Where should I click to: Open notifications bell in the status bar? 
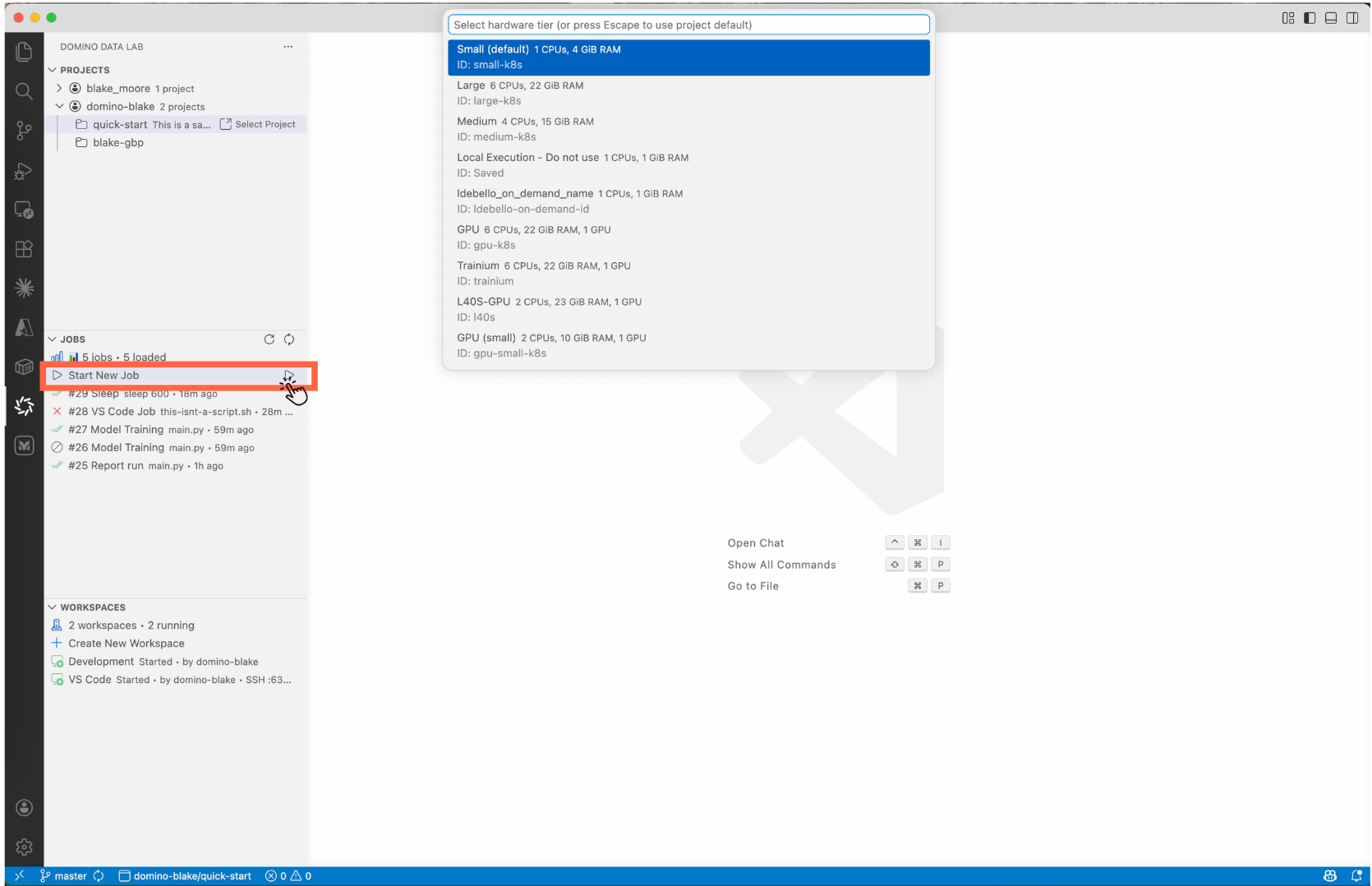tap(1356, 876)
